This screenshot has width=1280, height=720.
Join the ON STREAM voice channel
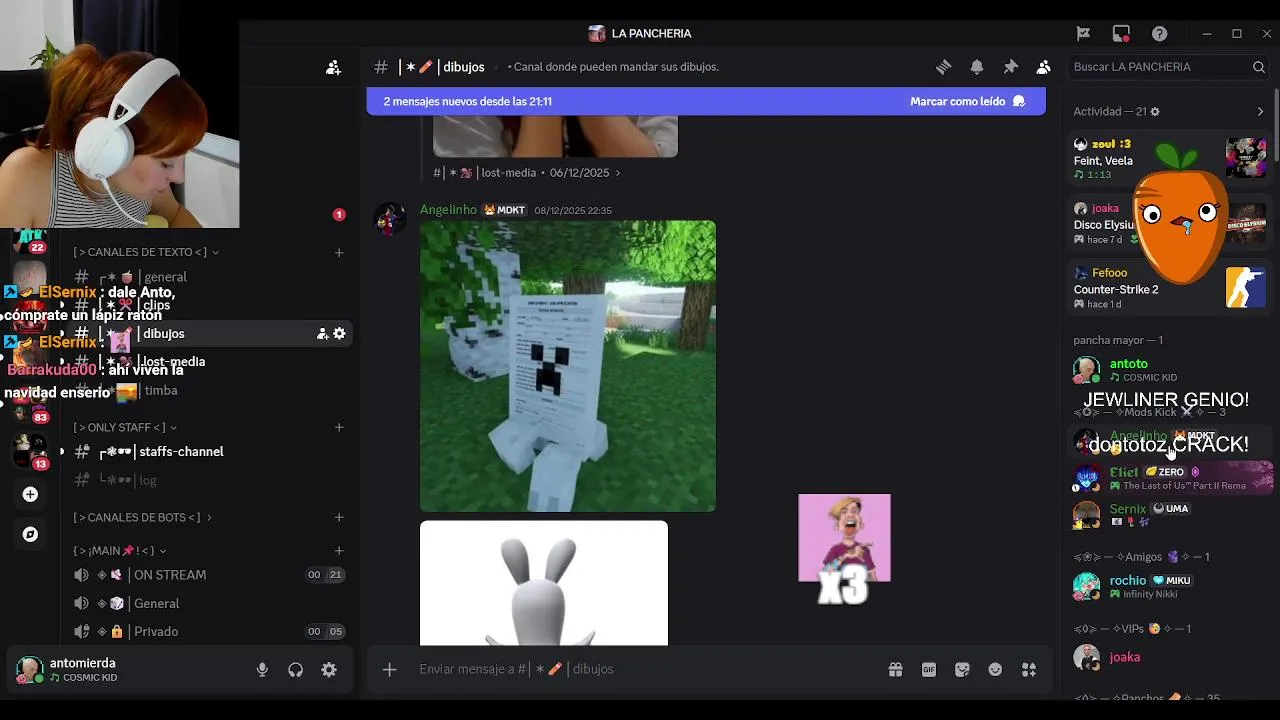(210, 575)
